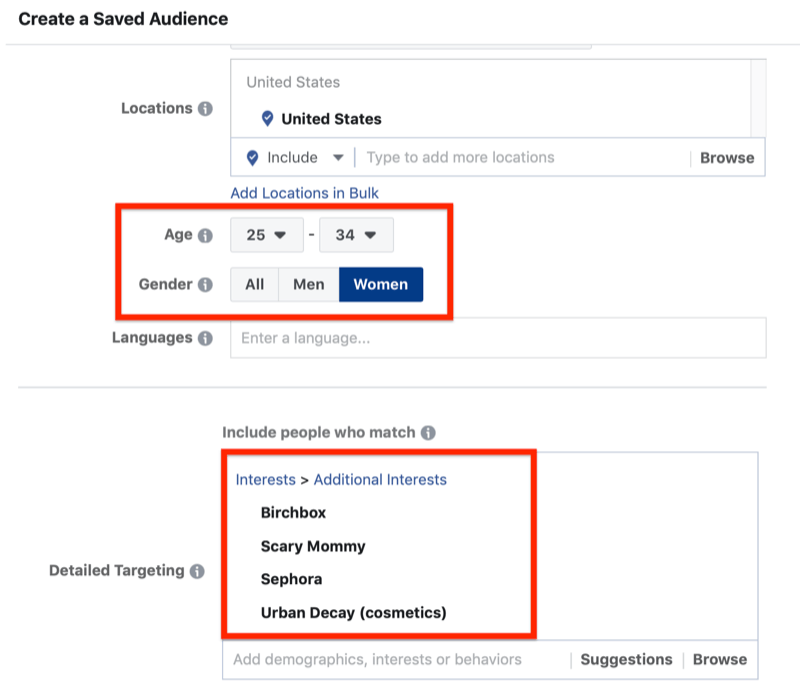The width and height of the screenshot is (800, 695).
Task: Click Browse in the locations field
Action: (x=727, y=158)
